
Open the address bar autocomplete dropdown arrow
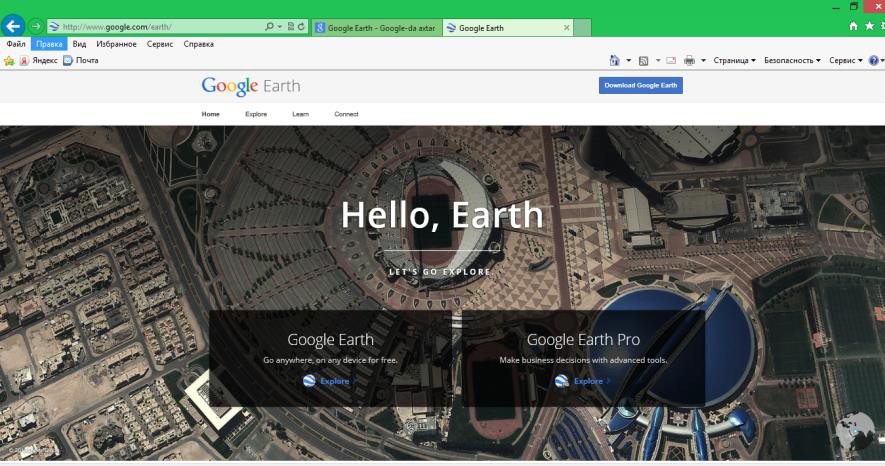280,27
